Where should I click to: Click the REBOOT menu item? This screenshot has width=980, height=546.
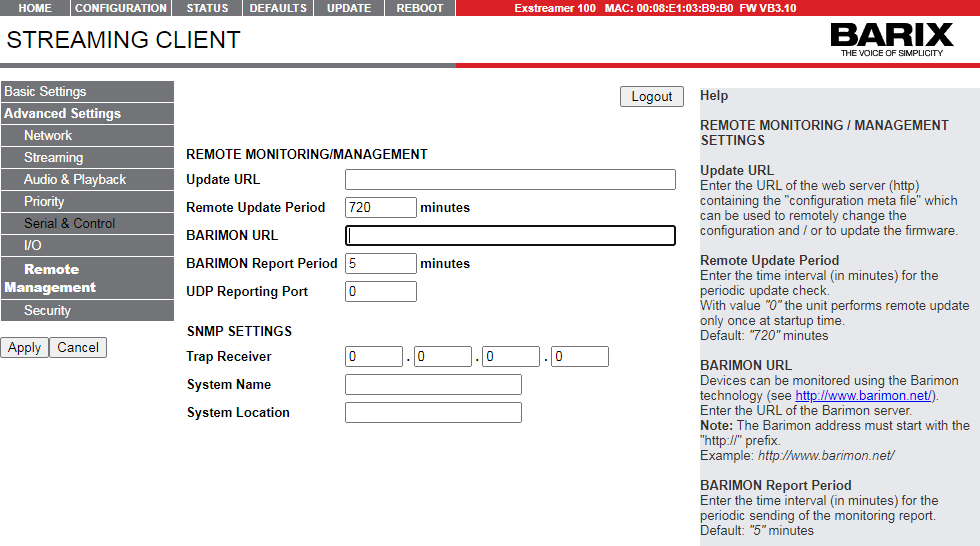pyautogui.click(x=420, y=8)
